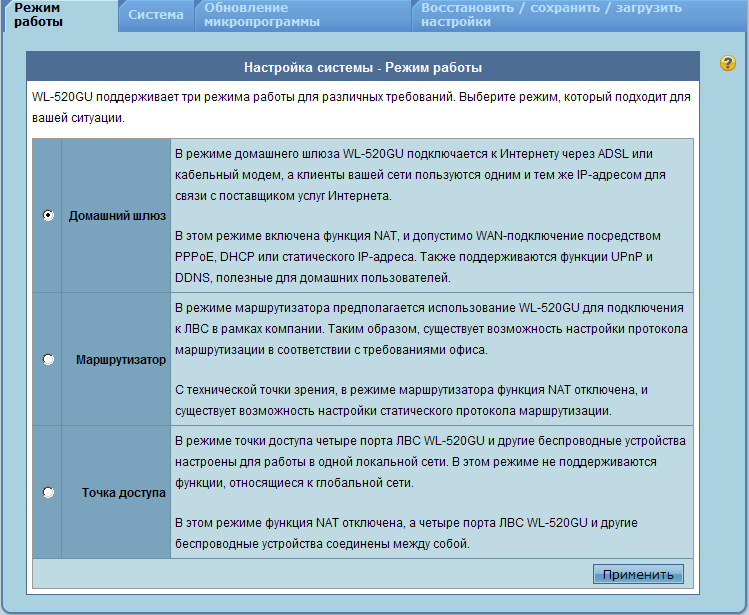
Task: Click the Домашний шлюз label
Action: tap(117, 216)
